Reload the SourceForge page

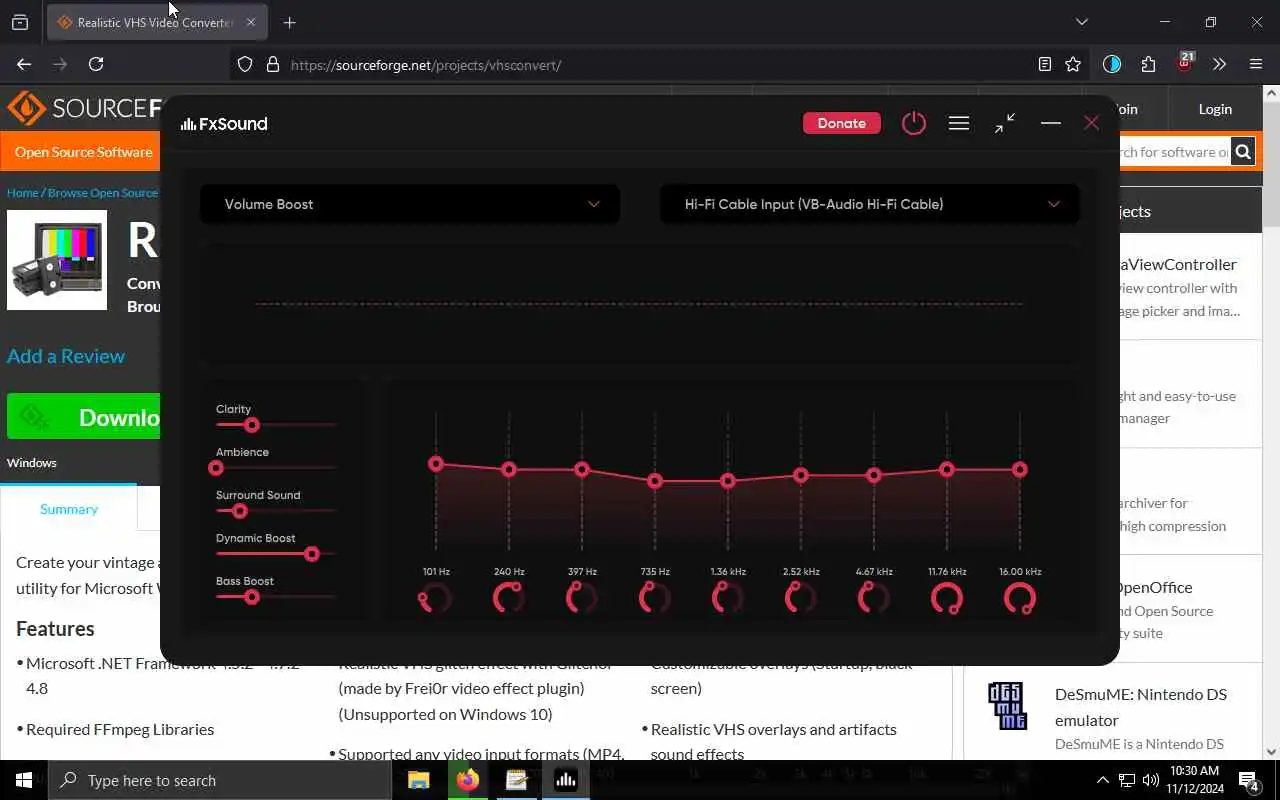pyautogui.click(x=96, y=64)
